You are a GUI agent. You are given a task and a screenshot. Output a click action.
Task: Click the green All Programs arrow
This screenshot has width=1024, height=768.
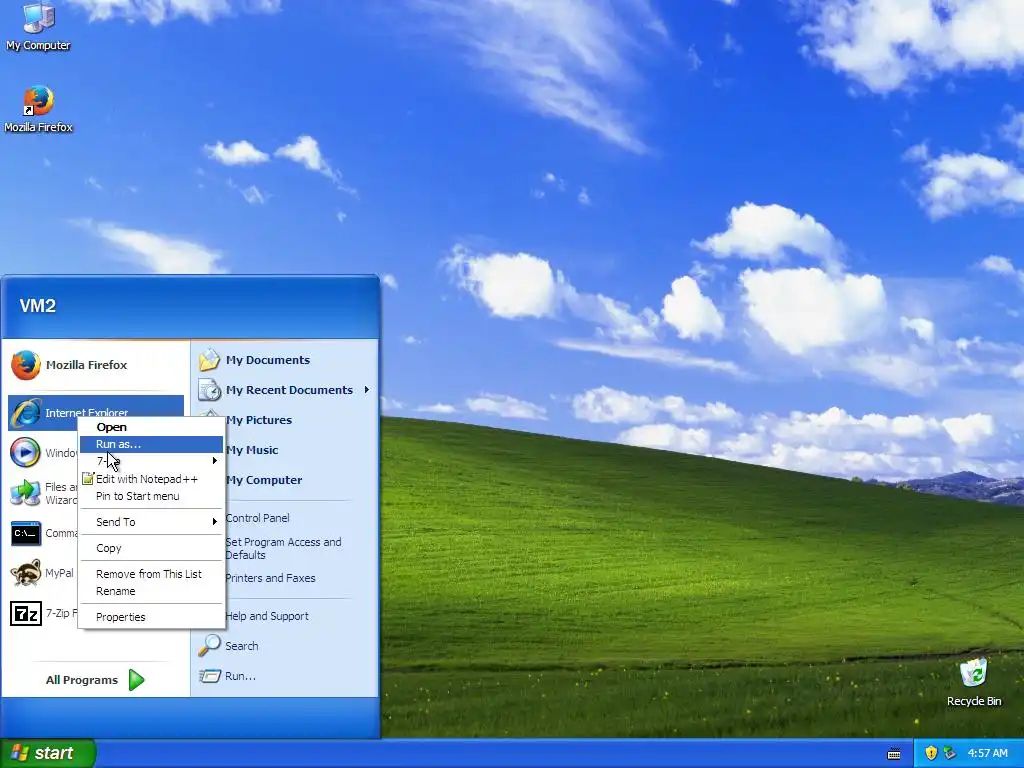pyautogui.click(x=136, y=680)
